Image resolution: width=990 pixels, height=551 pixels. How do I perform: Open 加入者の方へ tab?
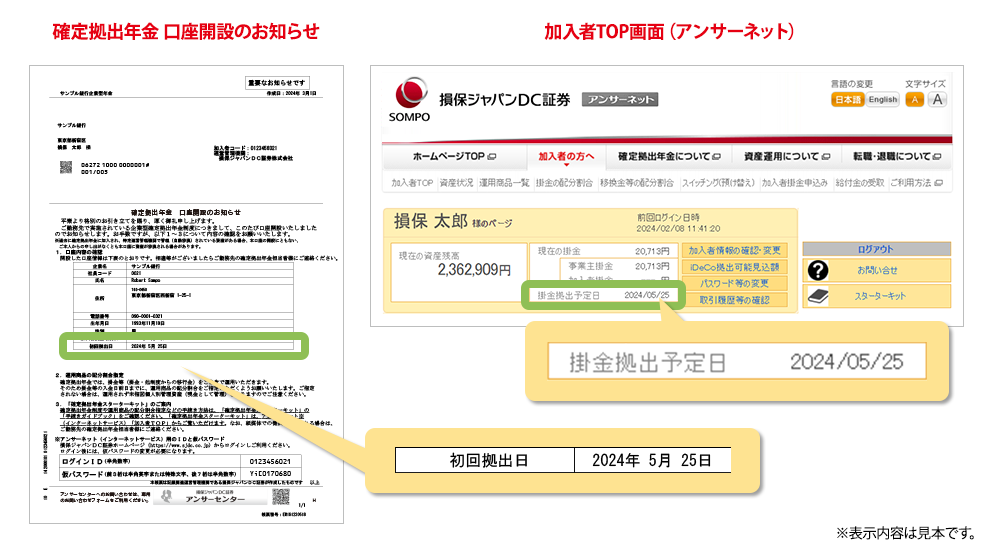pyautogui.click(x=566, y=157)
